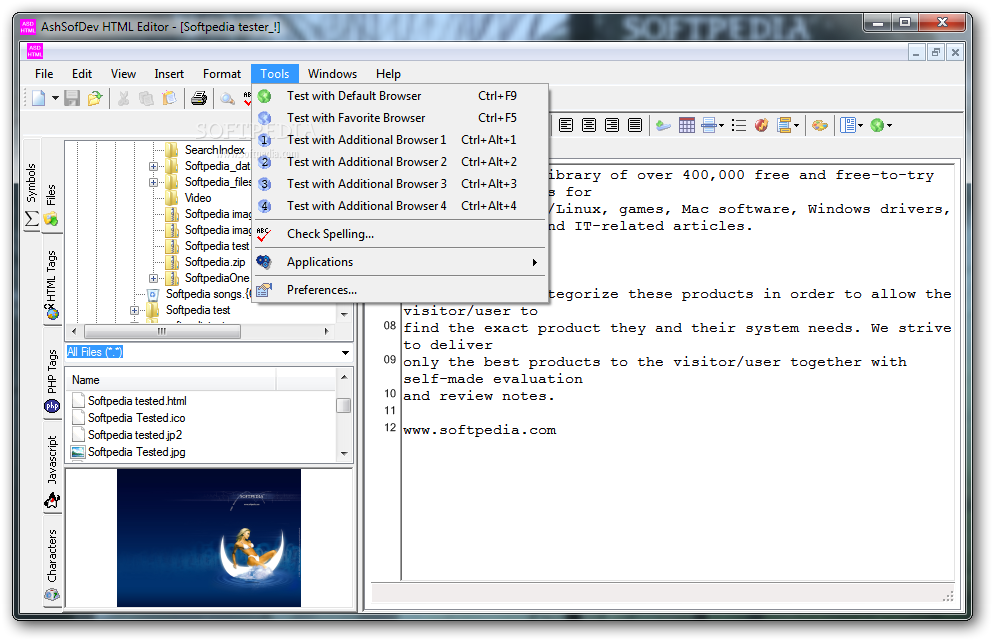Image resolution: width=993 pixels, height=641 pixels.
Task: Click the form elements toolbar icon
Action: click(785, 125)
